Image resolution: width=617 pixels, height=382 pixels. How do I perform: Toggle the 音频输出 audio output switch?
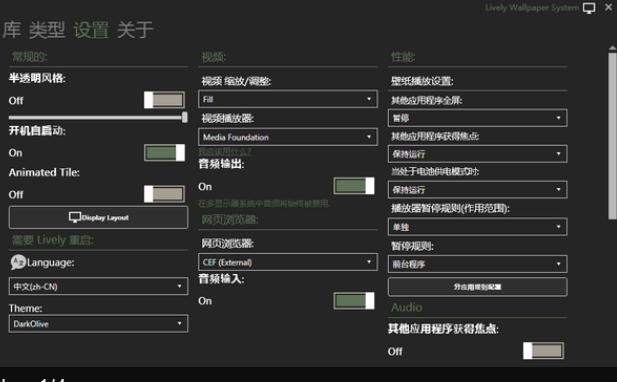click(354, 186)
